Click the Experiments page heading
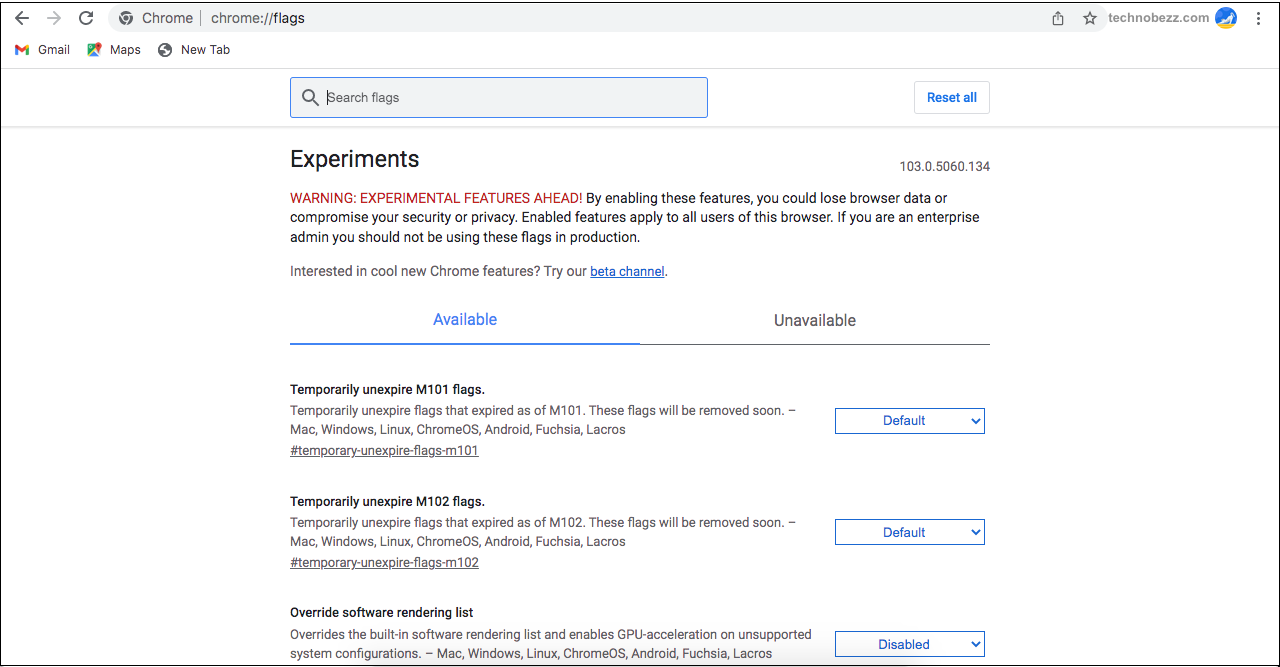 click(355, 159)
